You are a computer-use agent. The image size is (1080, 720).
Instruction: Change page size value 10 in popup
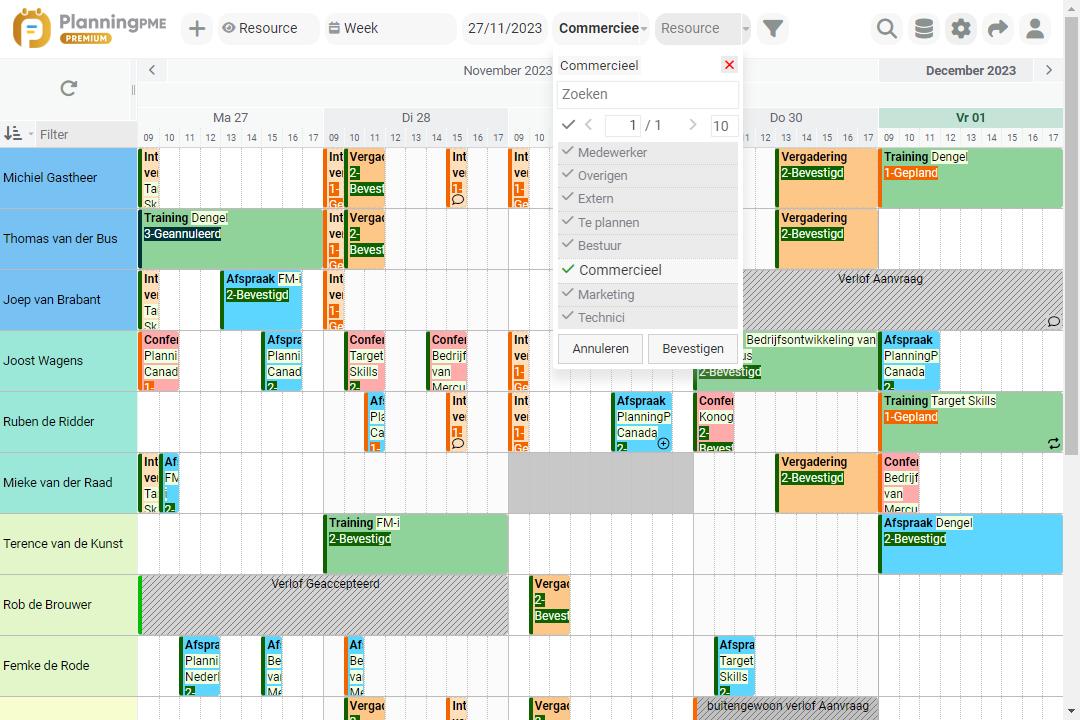(723, 125)
